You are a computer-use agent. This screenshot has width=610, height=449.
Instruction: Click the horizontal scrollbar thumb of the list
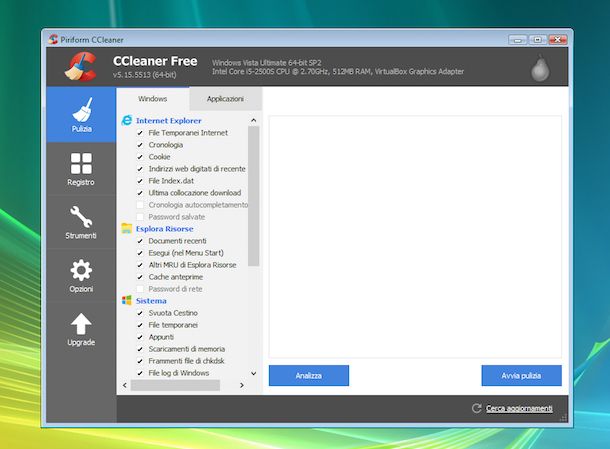(x=175, y=385)
